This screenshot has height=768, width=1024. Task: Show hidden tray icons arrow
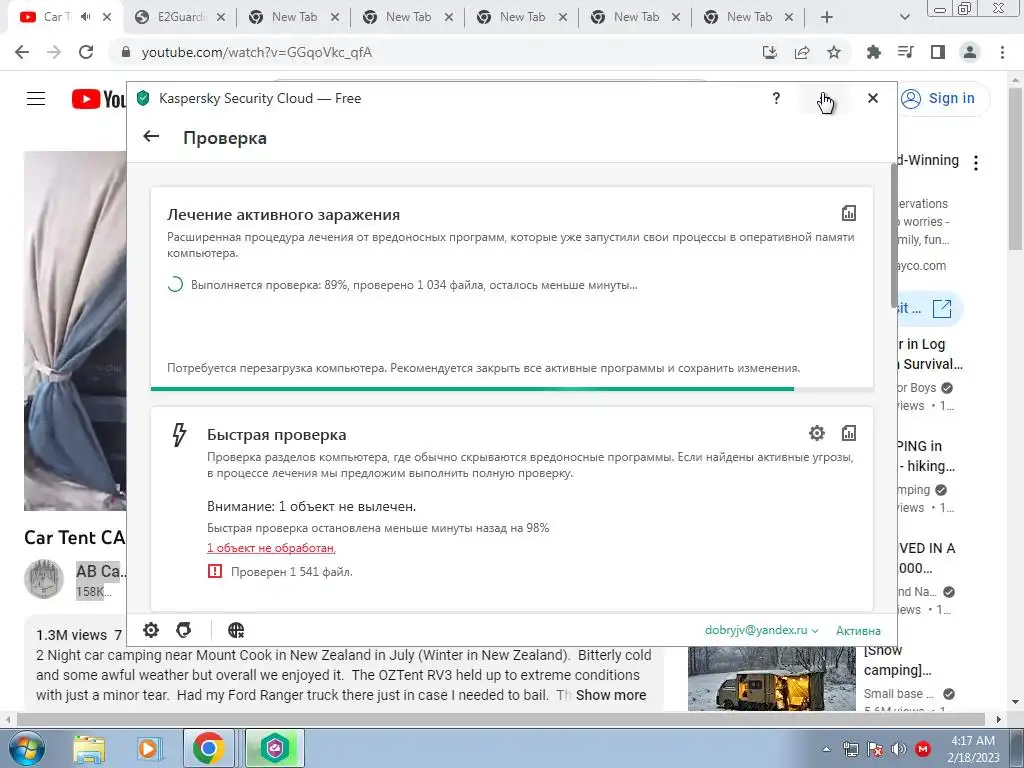tap(827, 749)
